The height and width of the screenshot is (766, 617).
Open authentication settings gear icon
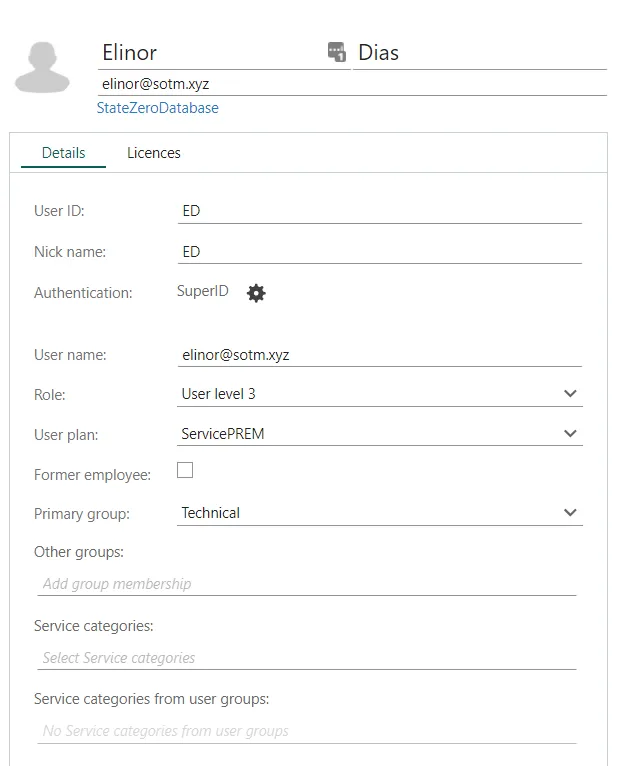click(x=256, y=293)
